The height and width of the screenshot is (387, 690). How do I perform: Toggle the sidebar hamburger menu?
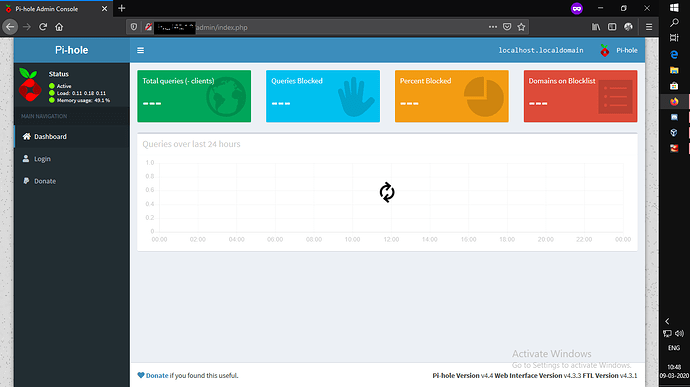click(140, 50)
